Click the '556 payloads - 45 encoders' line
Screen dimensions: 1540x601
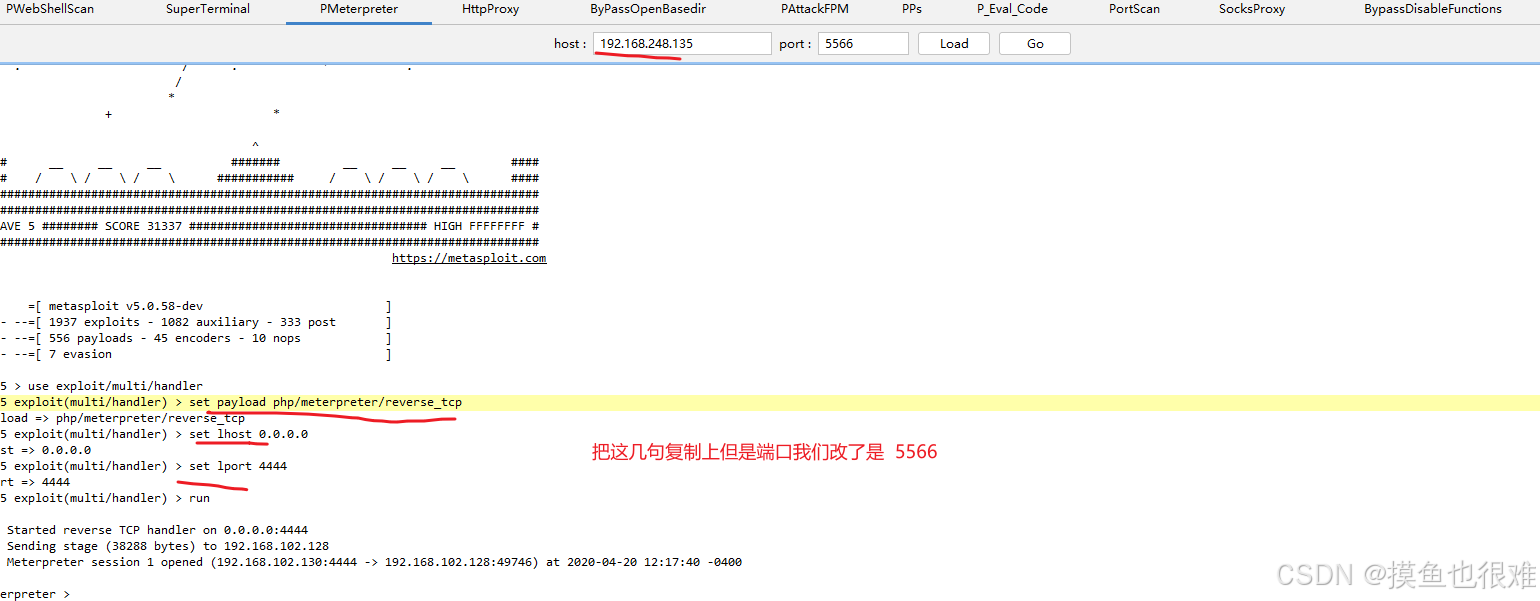point(174,338)
